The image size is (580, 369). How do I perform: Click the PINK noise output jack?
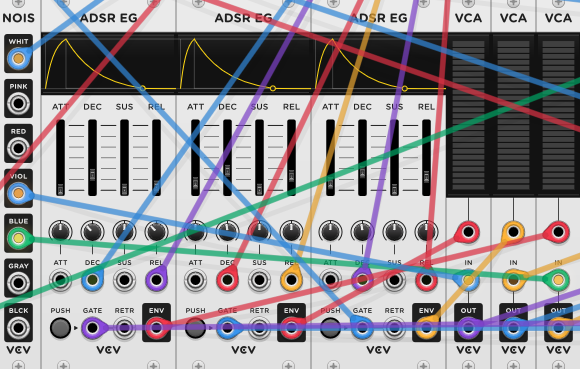(x=18, y=103)
